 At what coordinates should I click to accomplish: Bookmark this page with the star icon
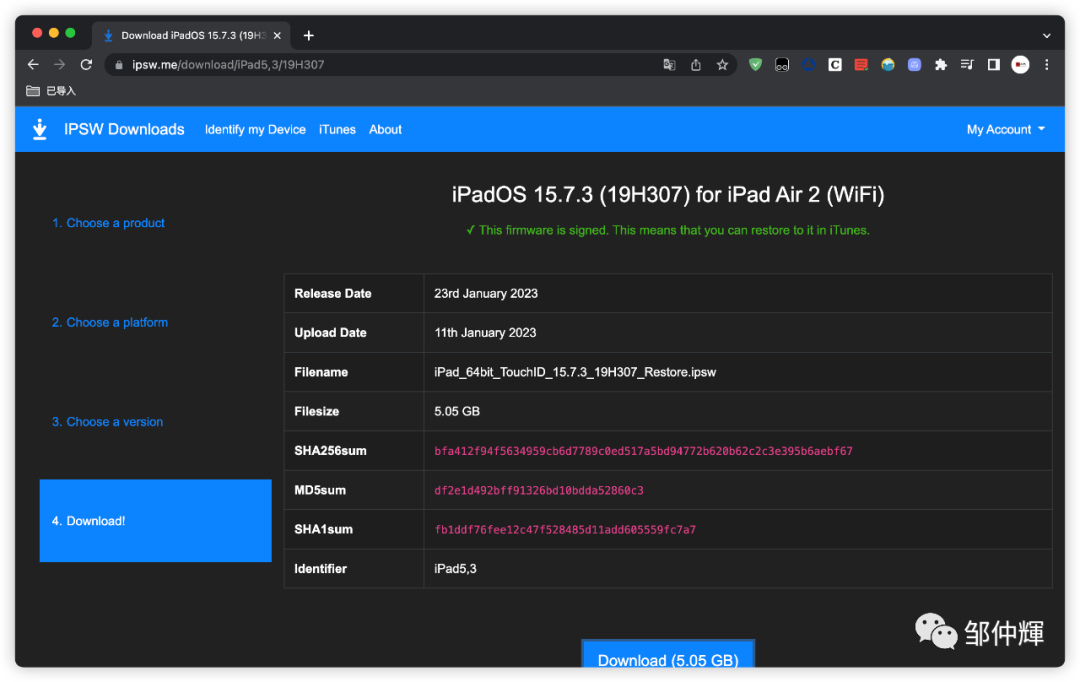[722, 65]
